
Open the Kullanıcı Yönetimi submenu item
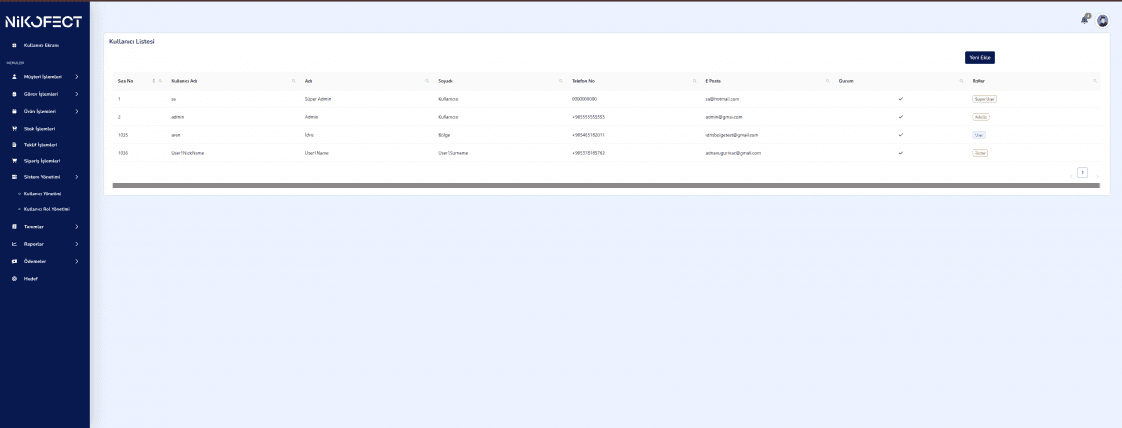44,193
